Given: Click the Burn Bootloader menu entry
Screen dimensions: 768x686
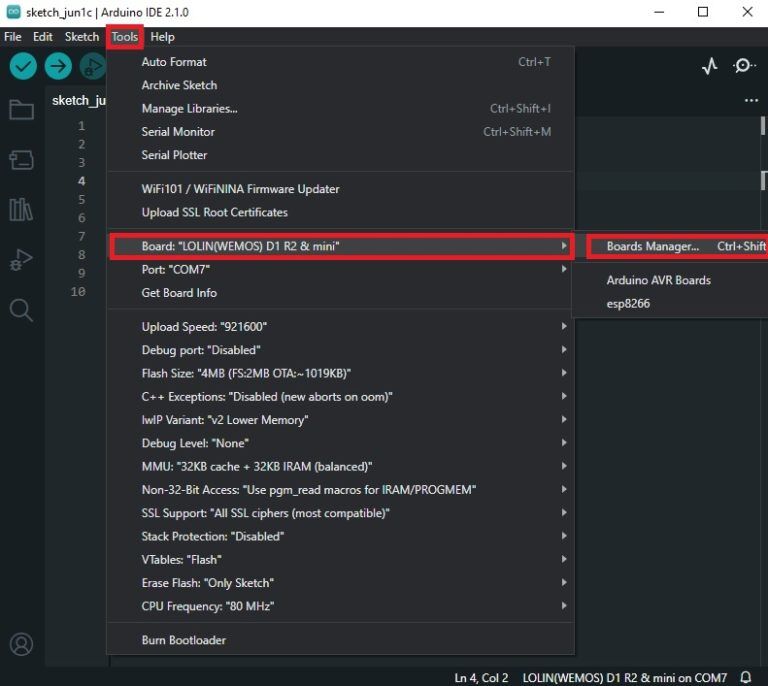Looking at the screenshot, I should coord(184,640).
